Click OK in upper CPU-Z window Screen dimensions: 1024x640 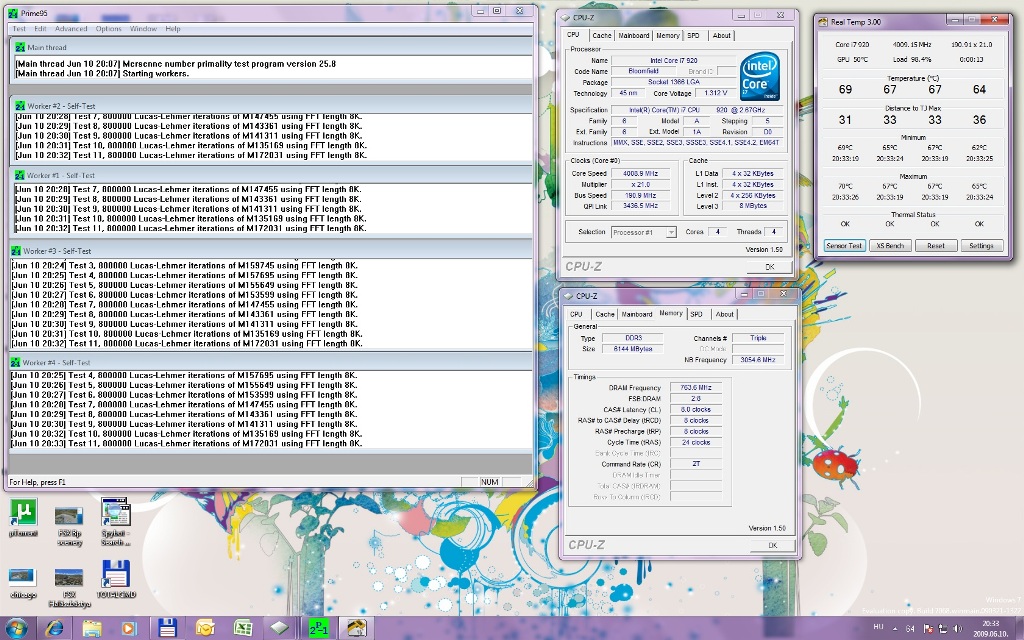click(x=770, y=266)
